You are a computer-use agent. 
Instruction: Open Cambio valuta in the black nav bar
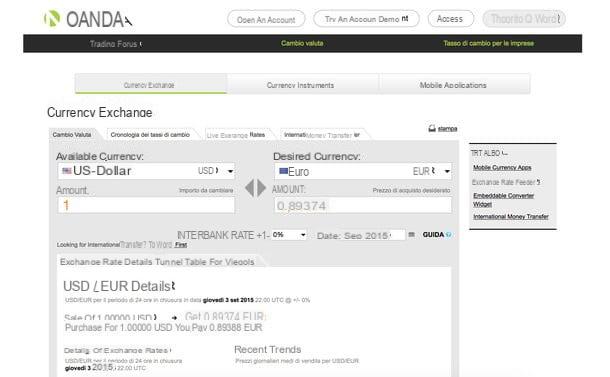(x=302, y=43)
